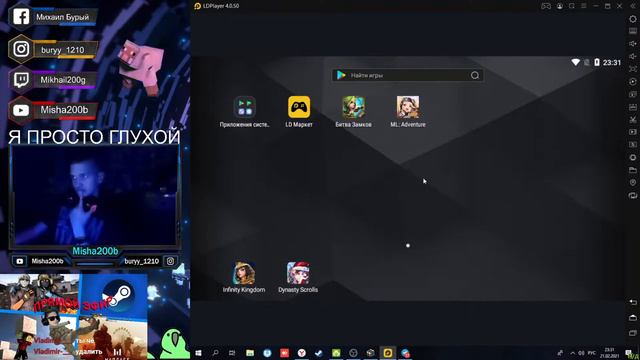Decrease volume with sidebar speaker-minus icon

click(x=633, y=56)
